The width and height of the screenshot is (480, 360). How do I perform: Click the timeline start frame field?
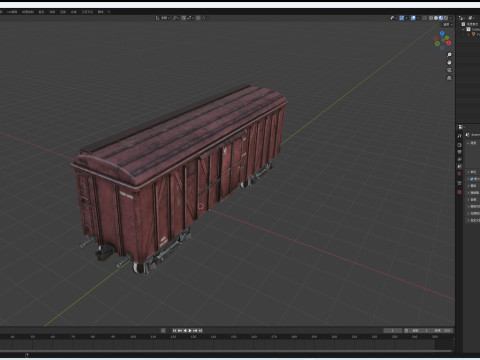pyautogui.click(x=420, y=330)
